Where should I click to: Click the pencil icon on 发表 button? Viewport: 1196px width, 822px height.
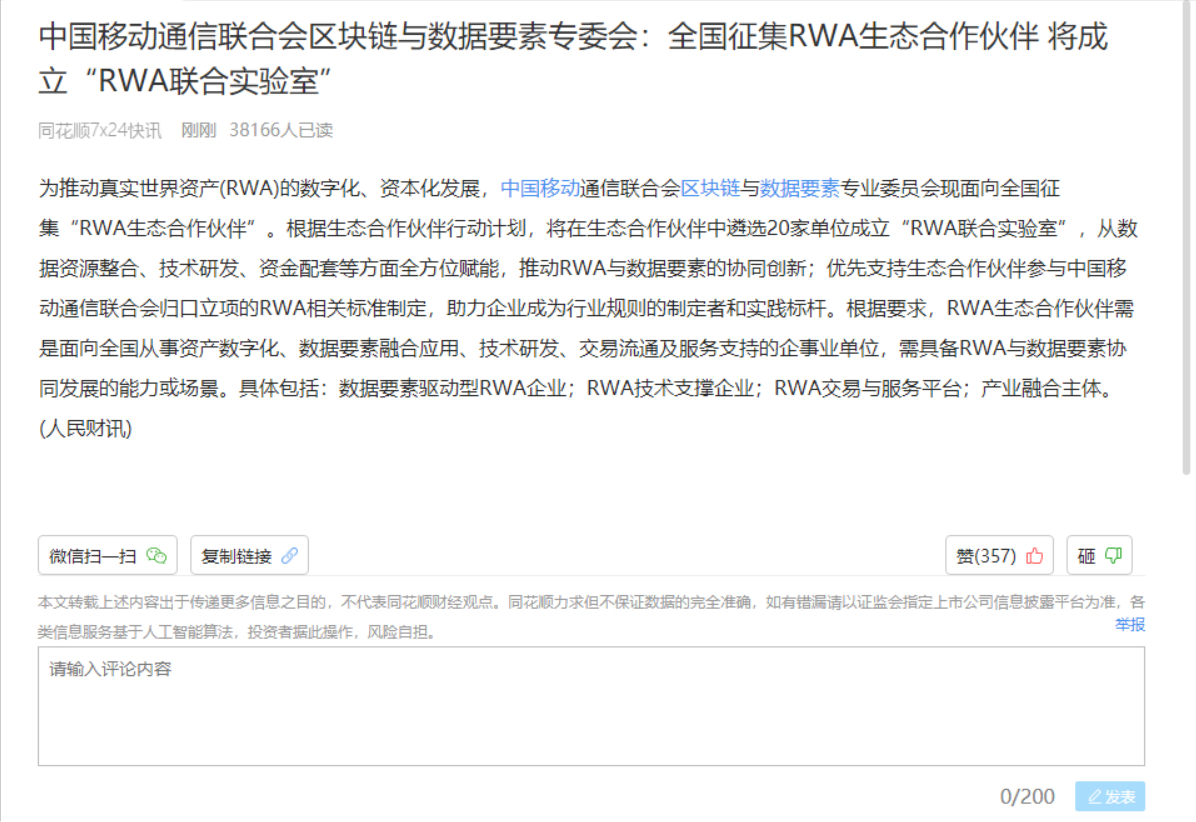(1095, 797)
